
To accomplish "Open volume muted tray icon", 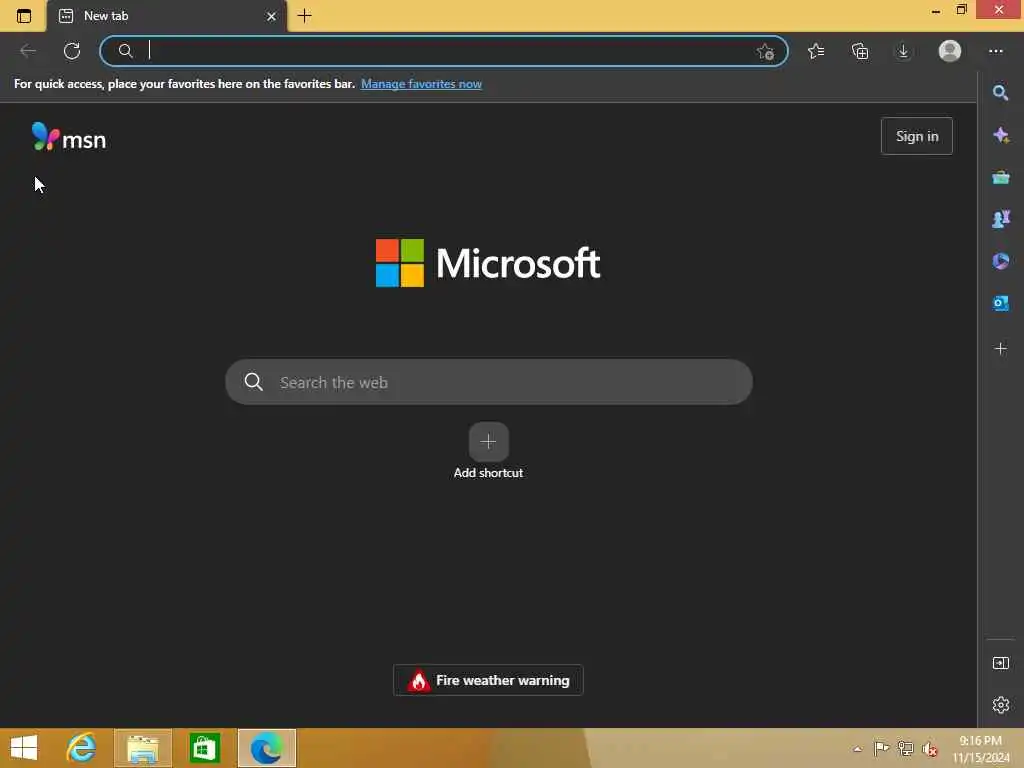I will 929,749.
